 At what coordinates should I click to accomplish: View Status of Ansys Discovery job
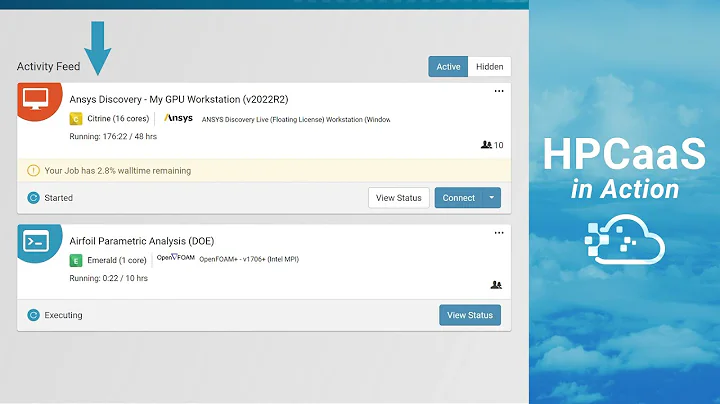[x=399, y=198]
